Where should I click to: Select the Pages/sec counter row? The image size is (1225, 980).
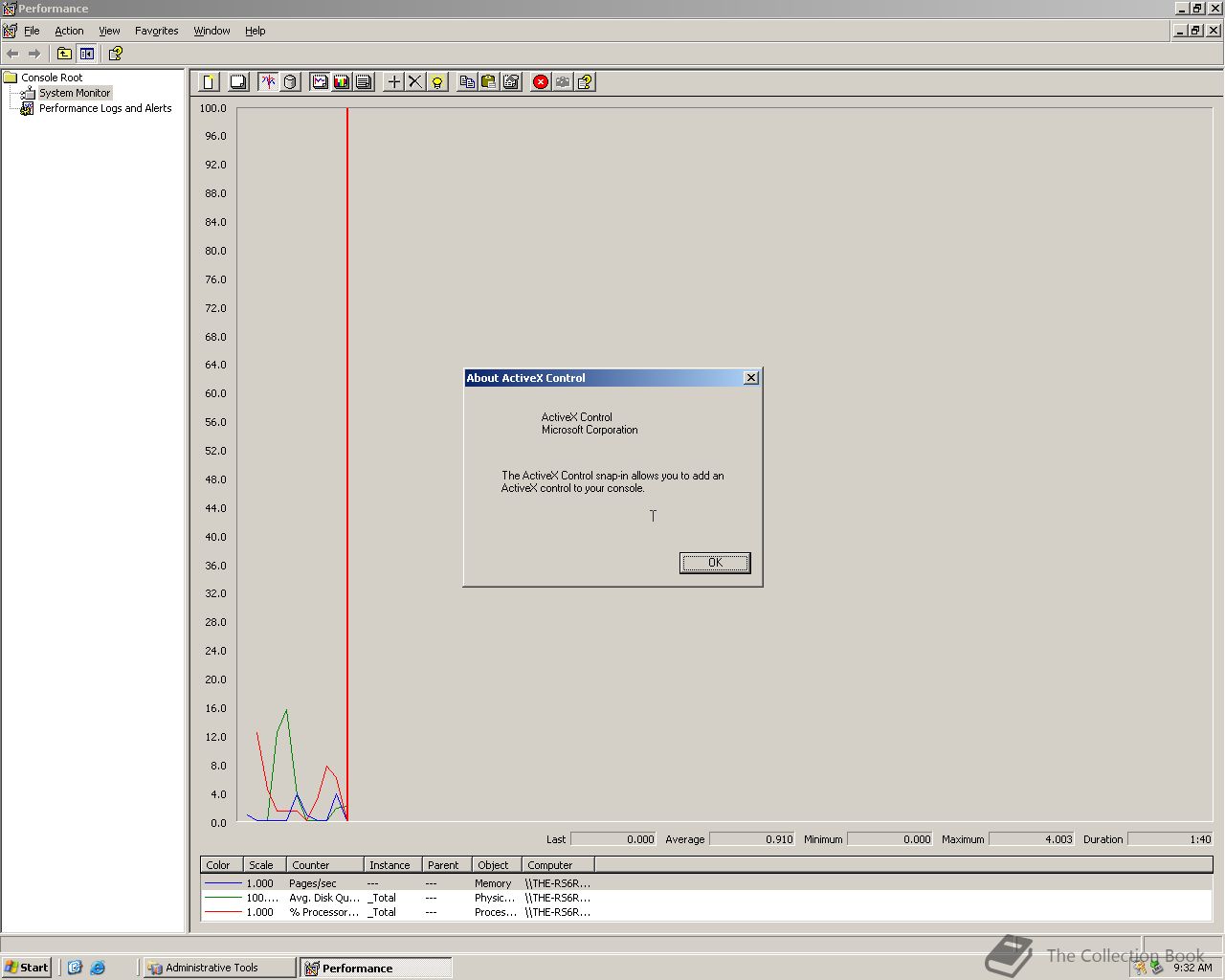click(x=706, y=883)
